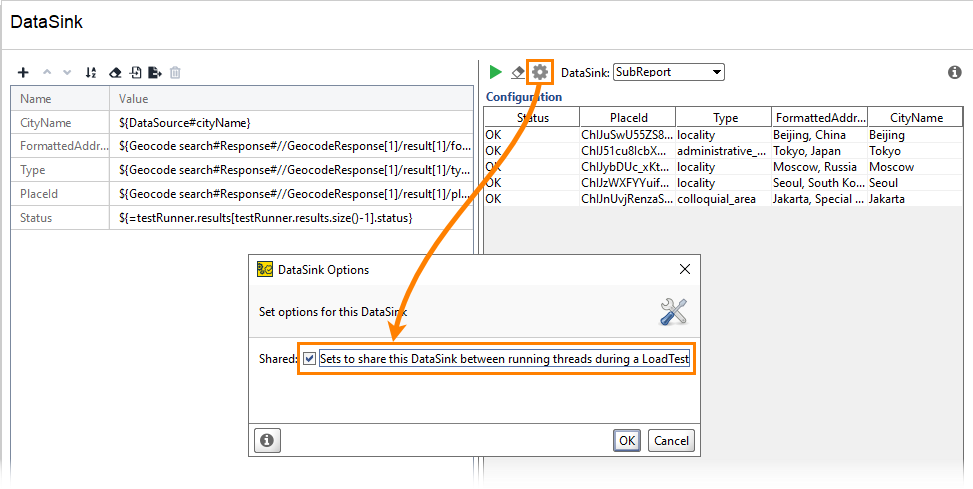Clear property values eraser icon left toolbar
Image resolution: width=973 pixels, height=489 pixels.
115,73
